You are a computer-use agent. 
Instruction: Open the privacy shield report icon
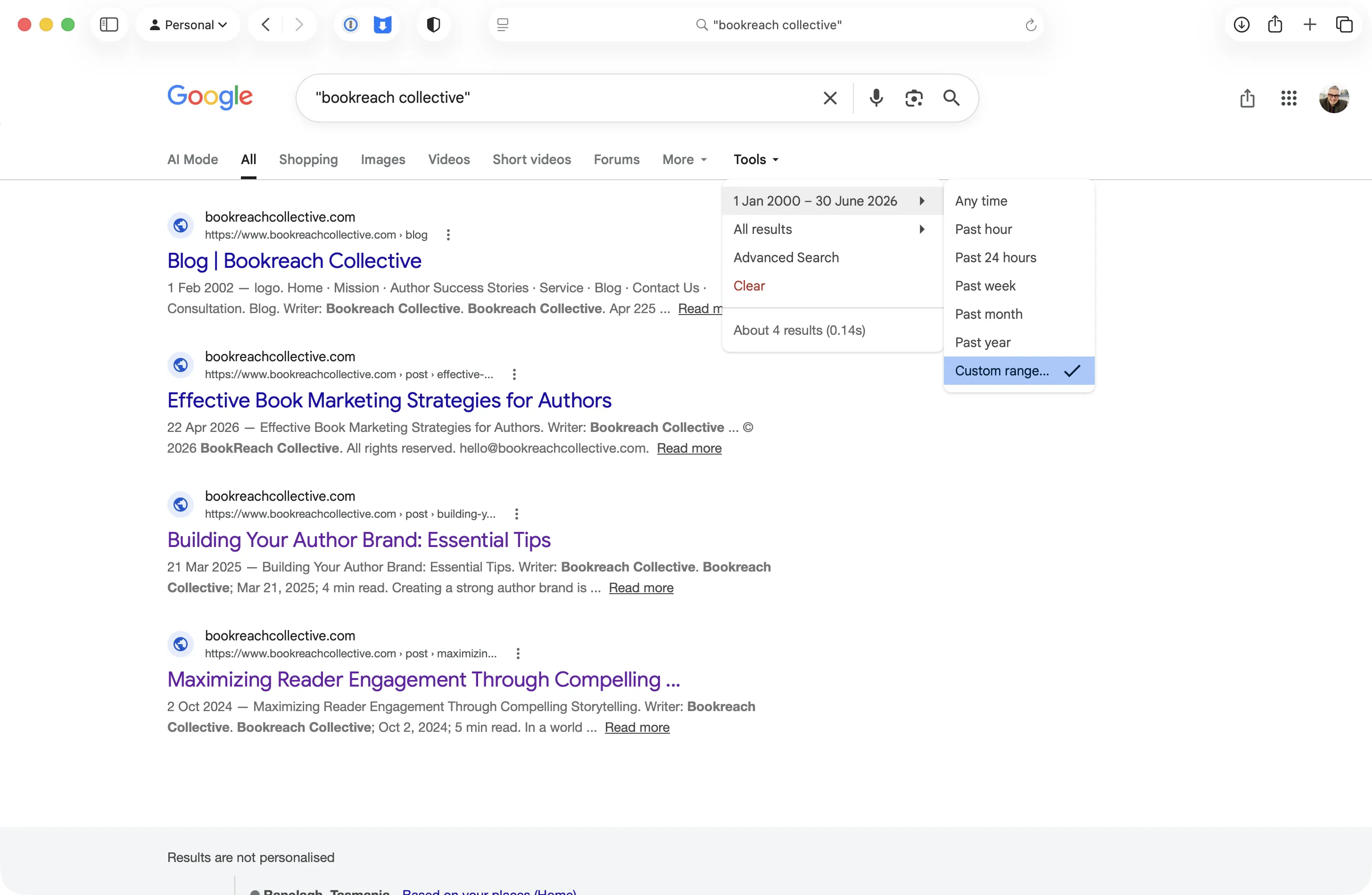[x=433, y=25]
